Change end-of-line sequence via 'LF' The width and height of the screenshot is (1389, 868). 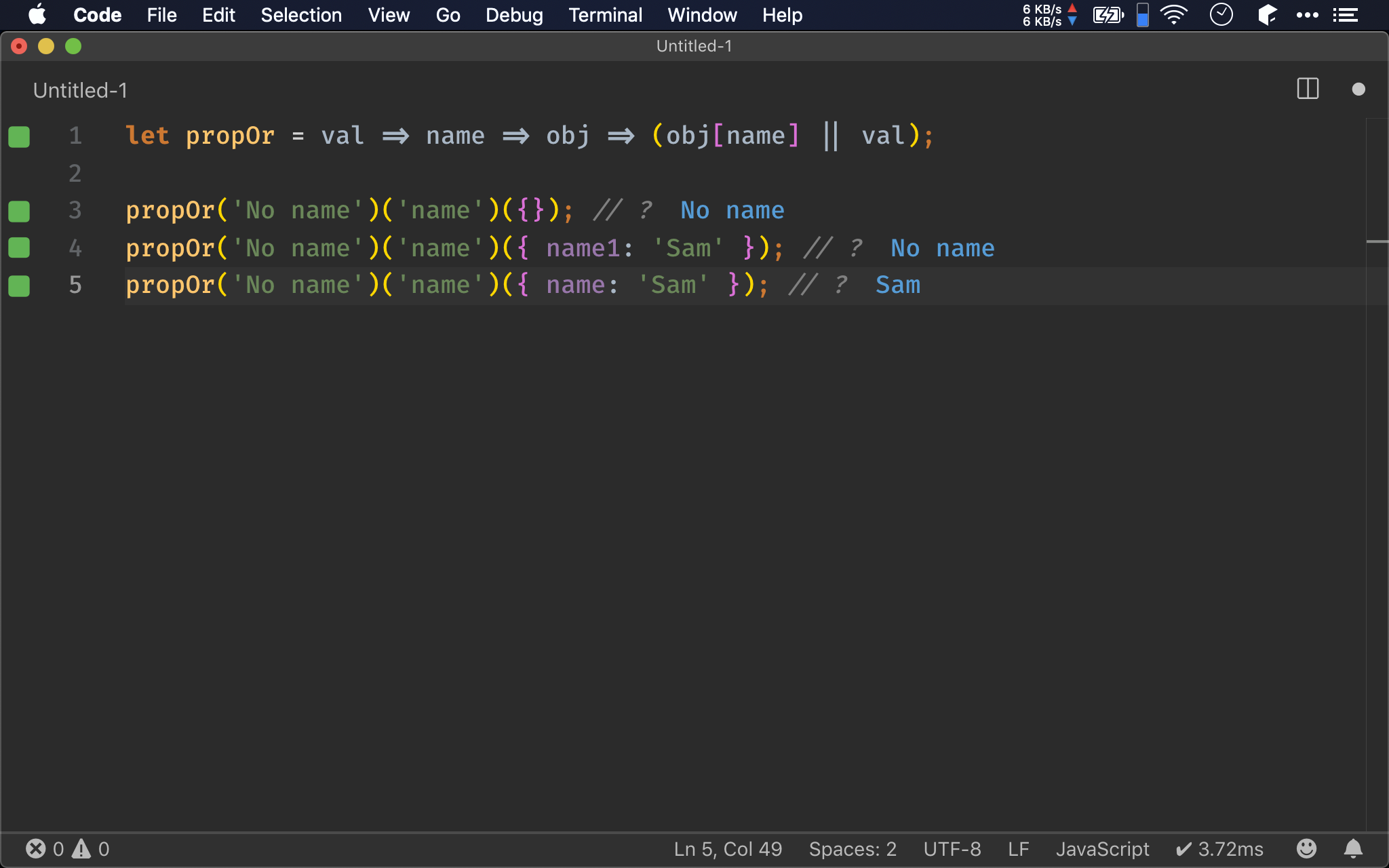1018,849
